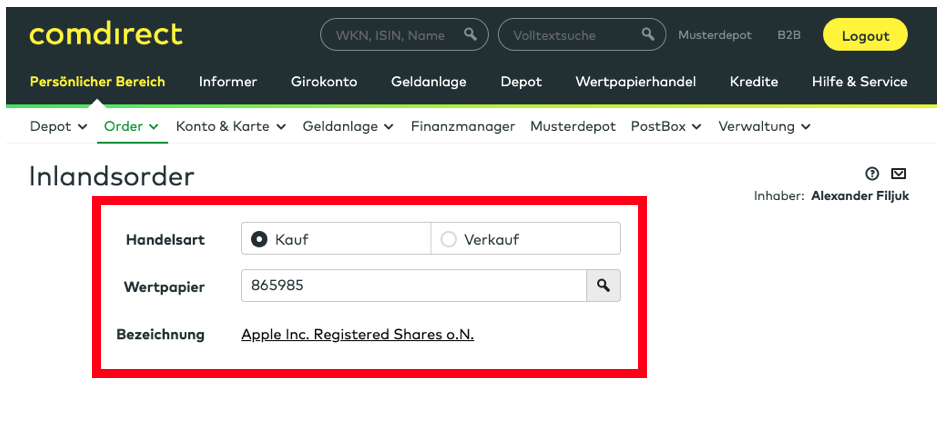The width and height of the screenshot is (948, 436).
Task: Click the magnifier in WKN, ISIN, Name search
Action: tap(470, 34)
